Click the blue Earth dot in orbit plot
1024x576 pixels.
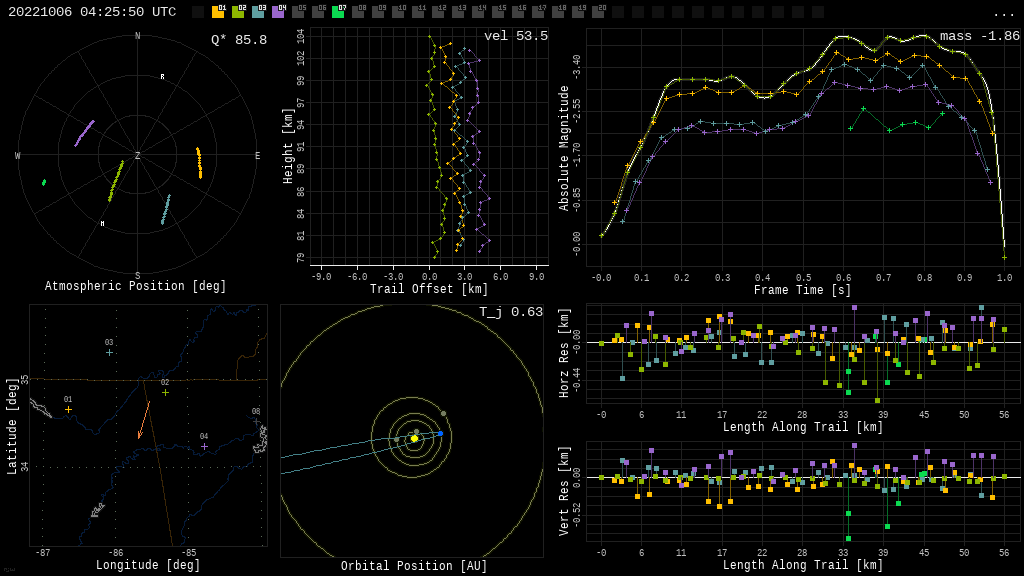click(x=440, y=433)
